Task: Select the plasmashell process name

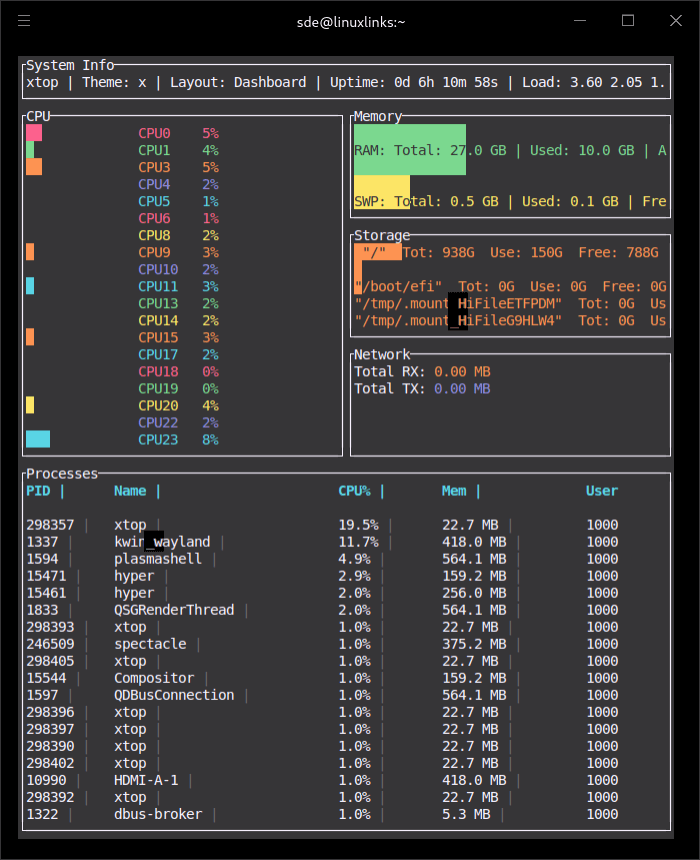Action: [158, 559]
